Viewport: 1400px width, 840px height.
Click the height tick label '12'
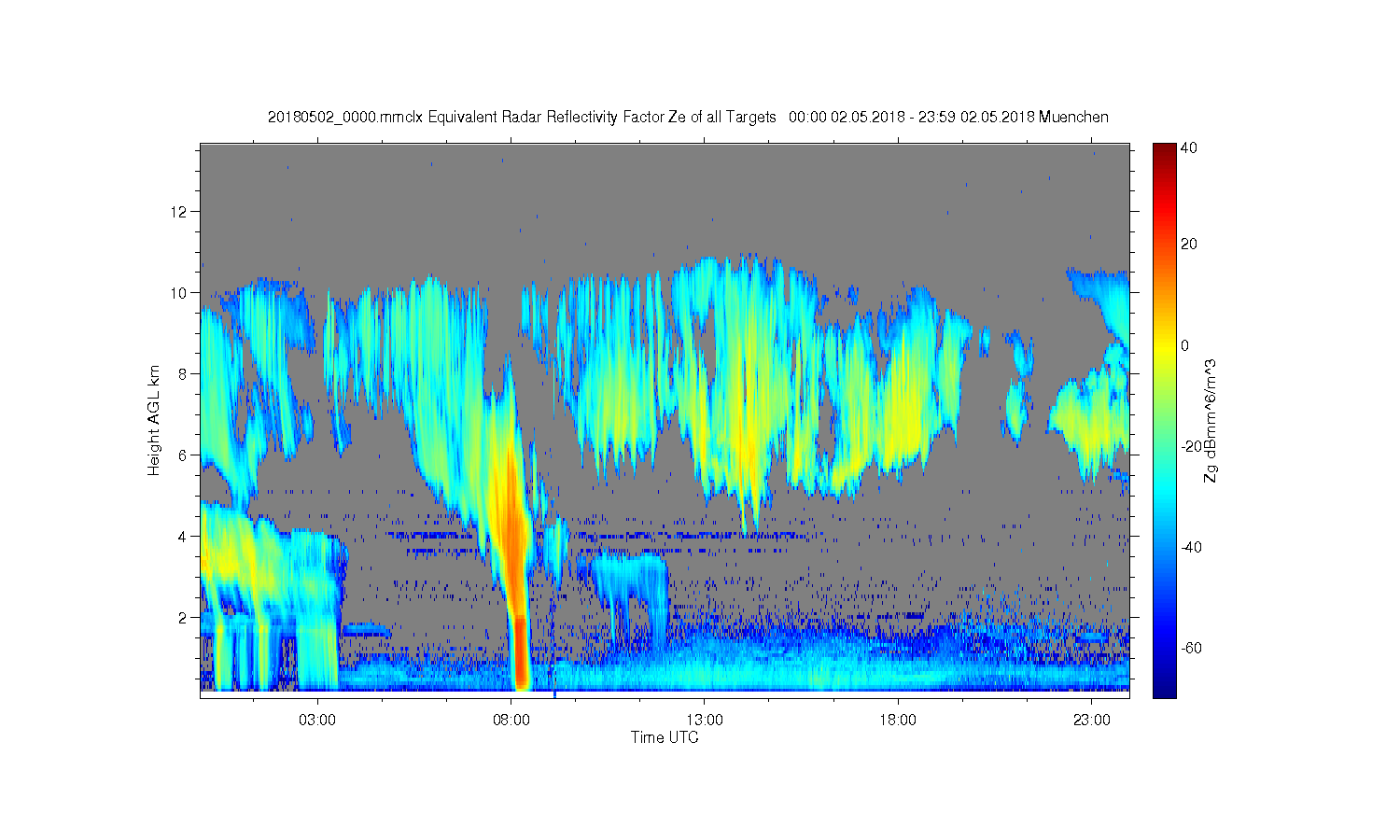(177, 212)
